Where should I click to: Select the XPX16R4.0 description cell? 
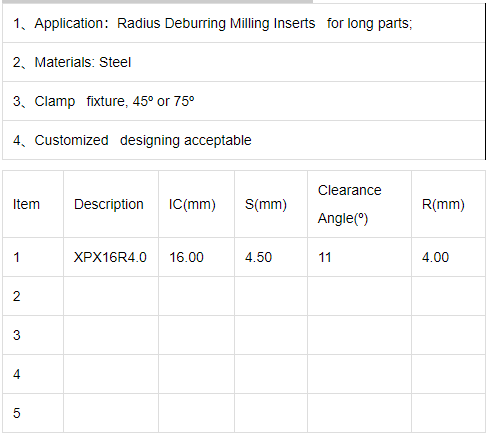[x=111, y=257]
